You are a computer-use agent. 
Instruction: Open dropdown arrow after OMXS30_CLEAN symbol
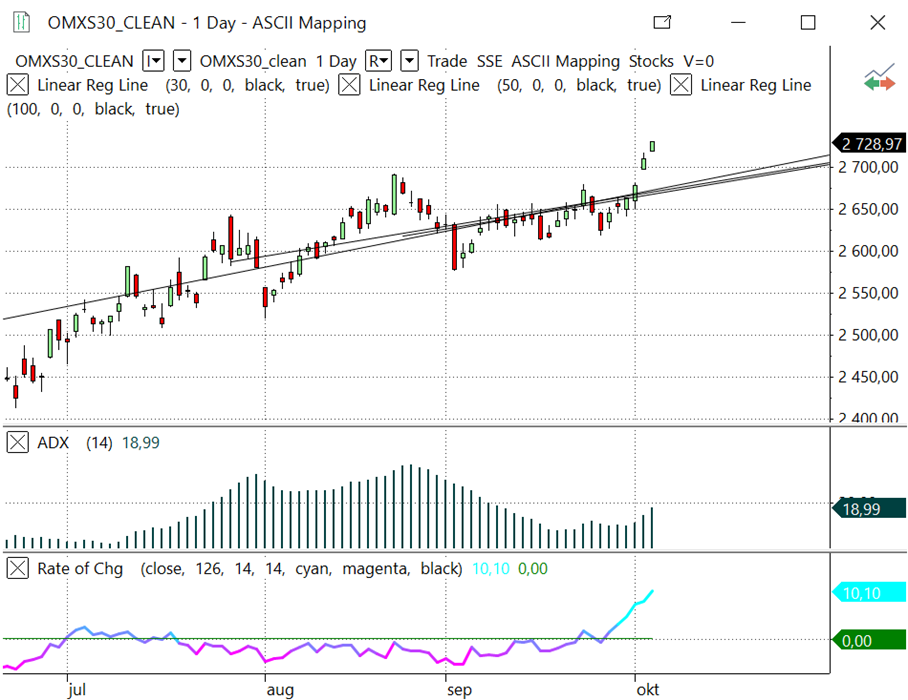(182, 62)
